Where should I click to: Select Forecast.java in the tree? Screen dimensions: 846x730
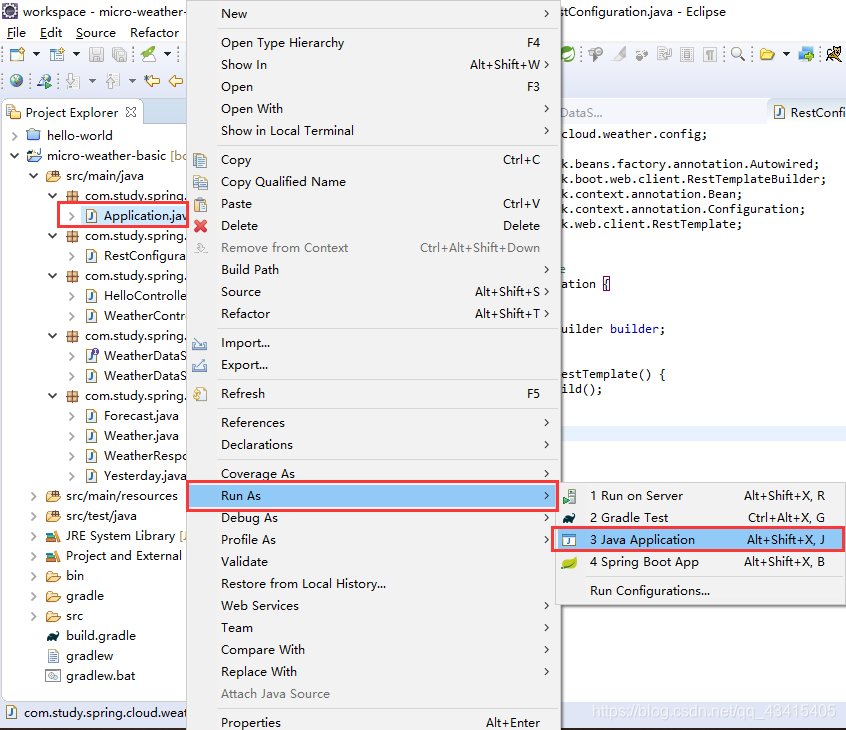(x=141, y=415)
